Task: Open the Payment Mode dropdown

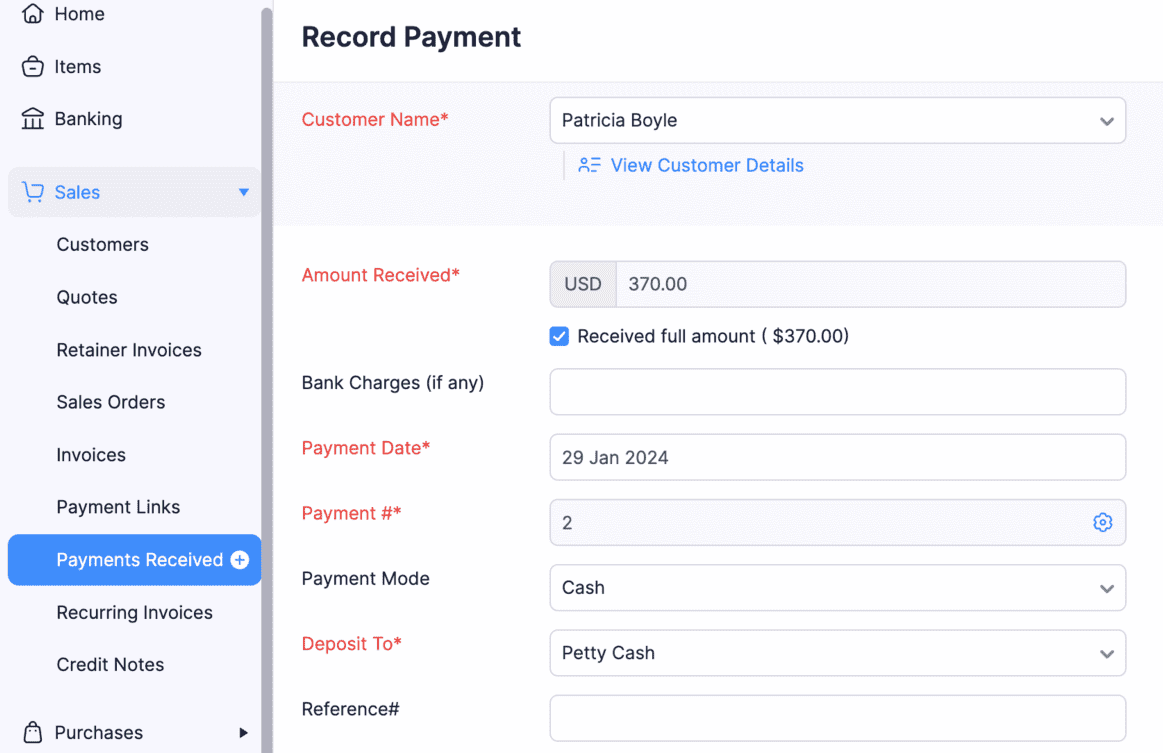Action: [1106, 588]
